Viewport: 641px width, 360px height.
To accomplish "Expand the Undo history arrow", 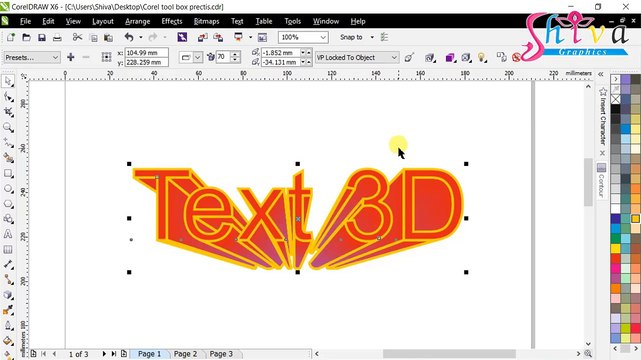I will pos(141,38).
